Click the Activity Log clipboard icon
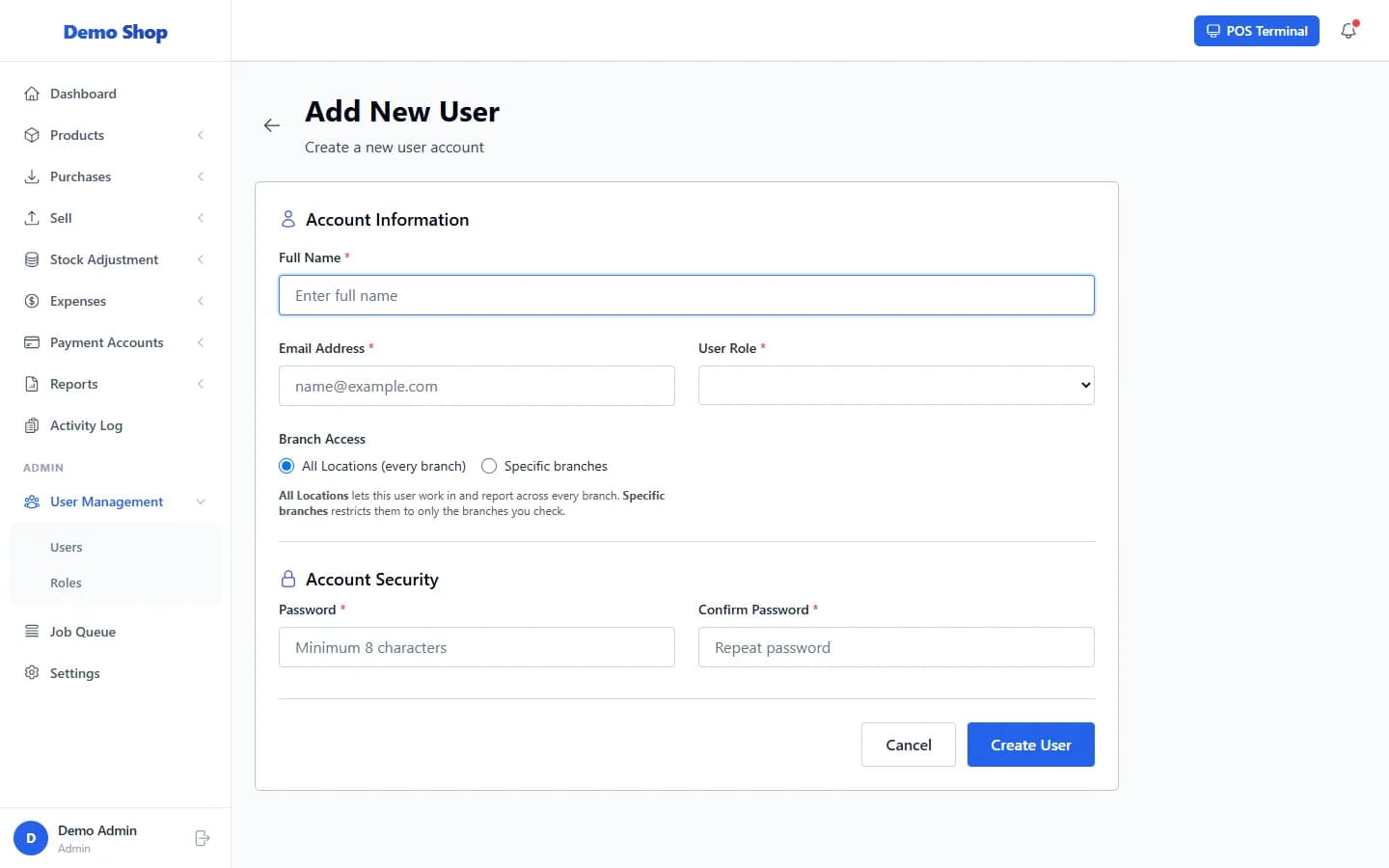1389x868 pixels. click(32, 425)
